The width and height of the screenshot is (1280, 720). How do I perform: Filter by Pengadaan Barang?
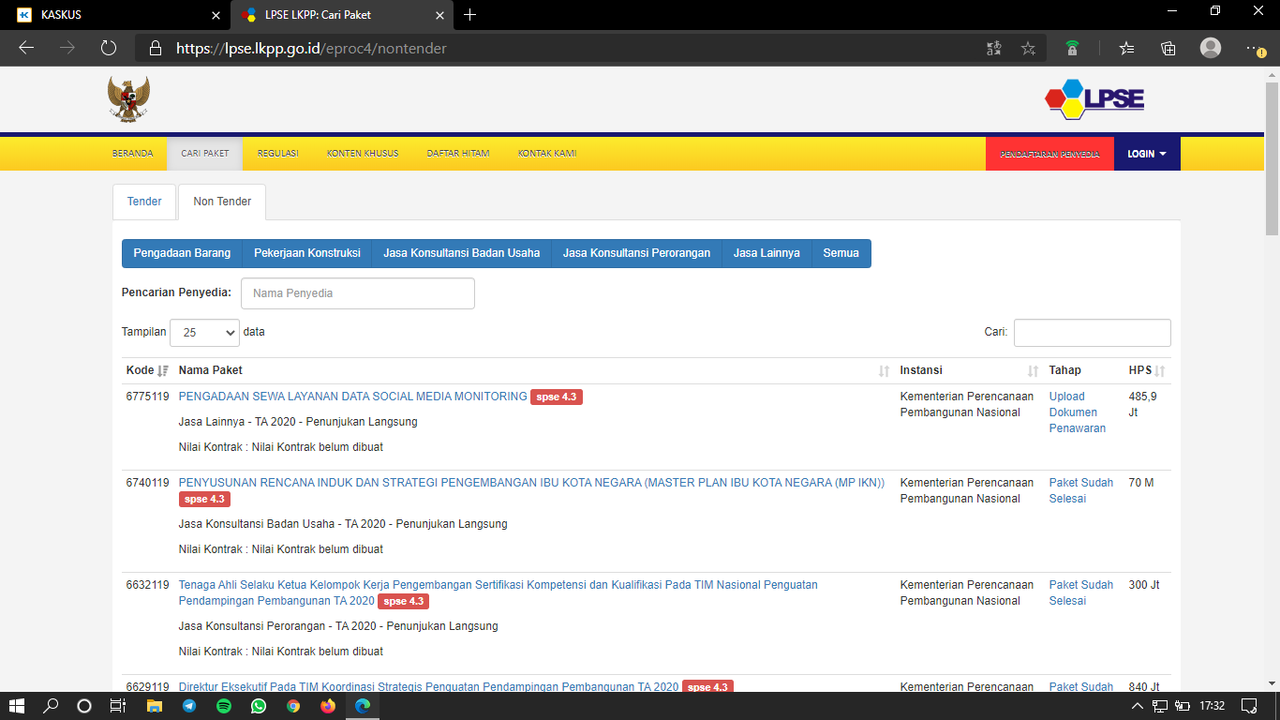pyautogui.click(x=182, y=253)
